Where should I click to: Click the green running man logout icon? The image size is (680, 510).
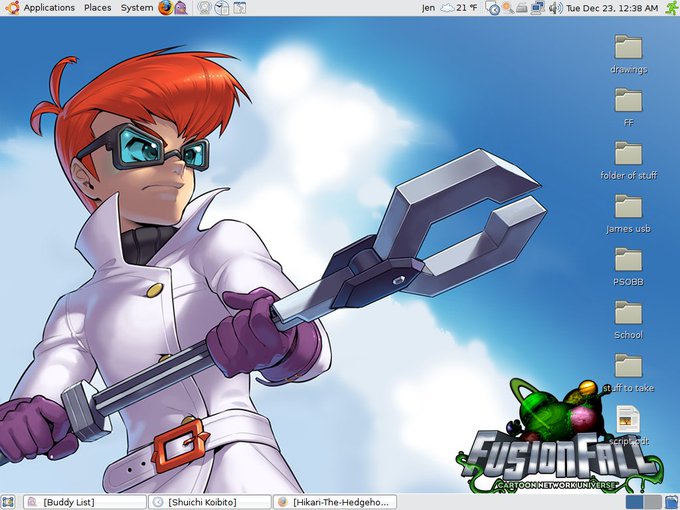671,8
